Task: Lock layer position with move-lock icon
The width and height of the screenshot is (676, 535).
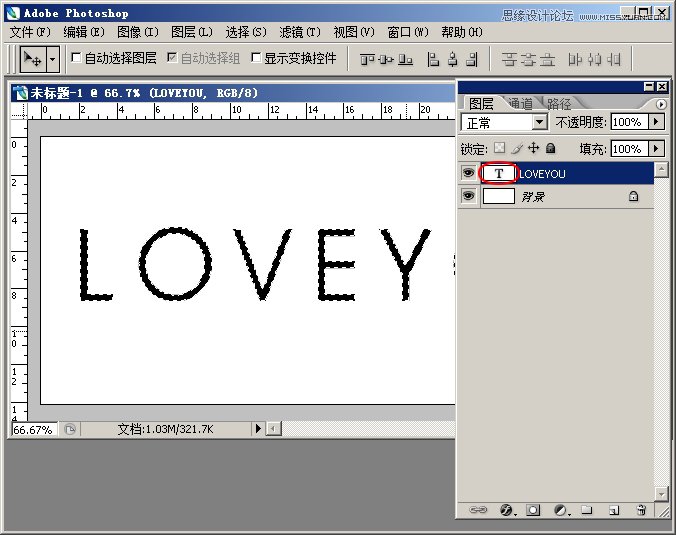Action: click(x=533, y=148)
